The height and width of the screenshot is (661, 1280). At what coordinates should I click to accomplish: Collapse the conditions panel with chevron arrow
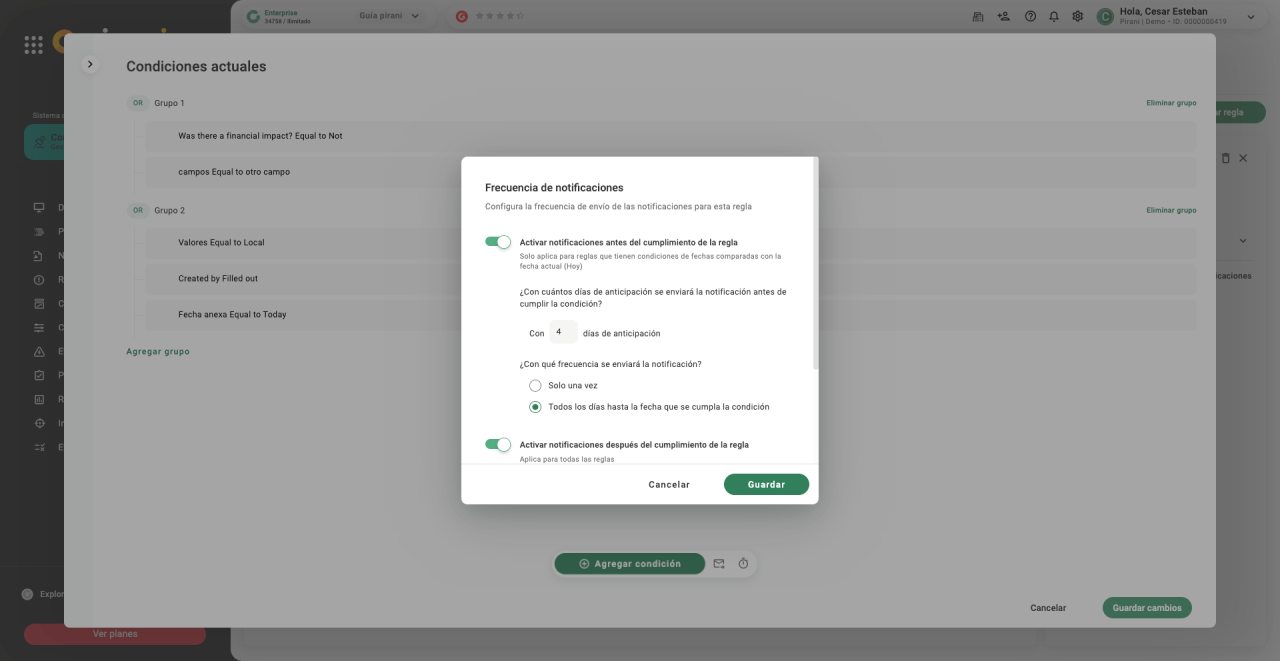point(90,64)
